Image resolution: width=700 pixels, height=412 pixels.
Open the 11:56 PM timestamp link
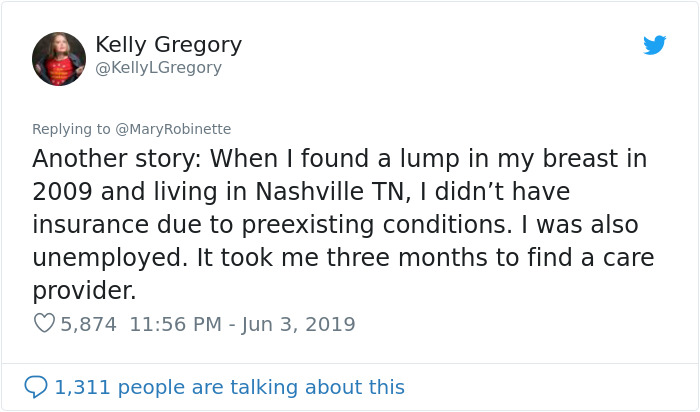(x=174, y=324)
